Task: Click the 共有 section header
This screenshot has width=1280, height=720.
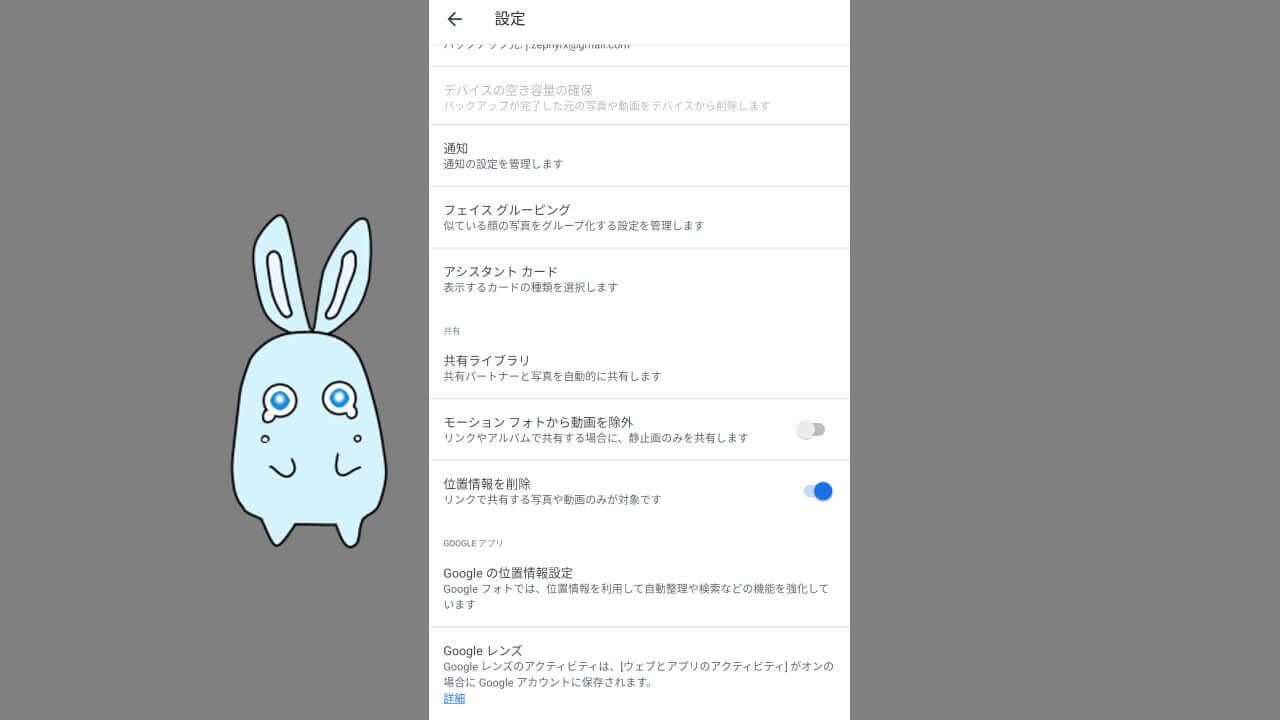Action: click(452, 331)
